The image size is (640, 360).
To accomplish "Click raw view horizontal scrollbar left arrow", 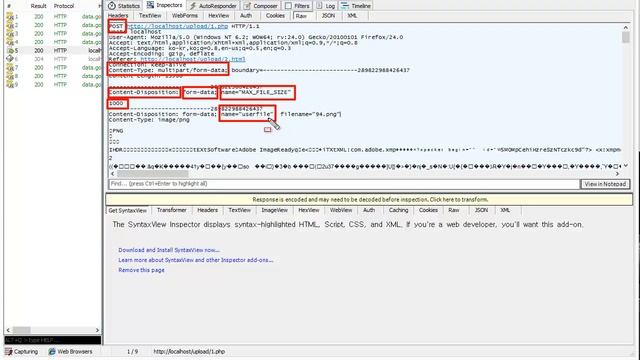I will tap(113, 174).
